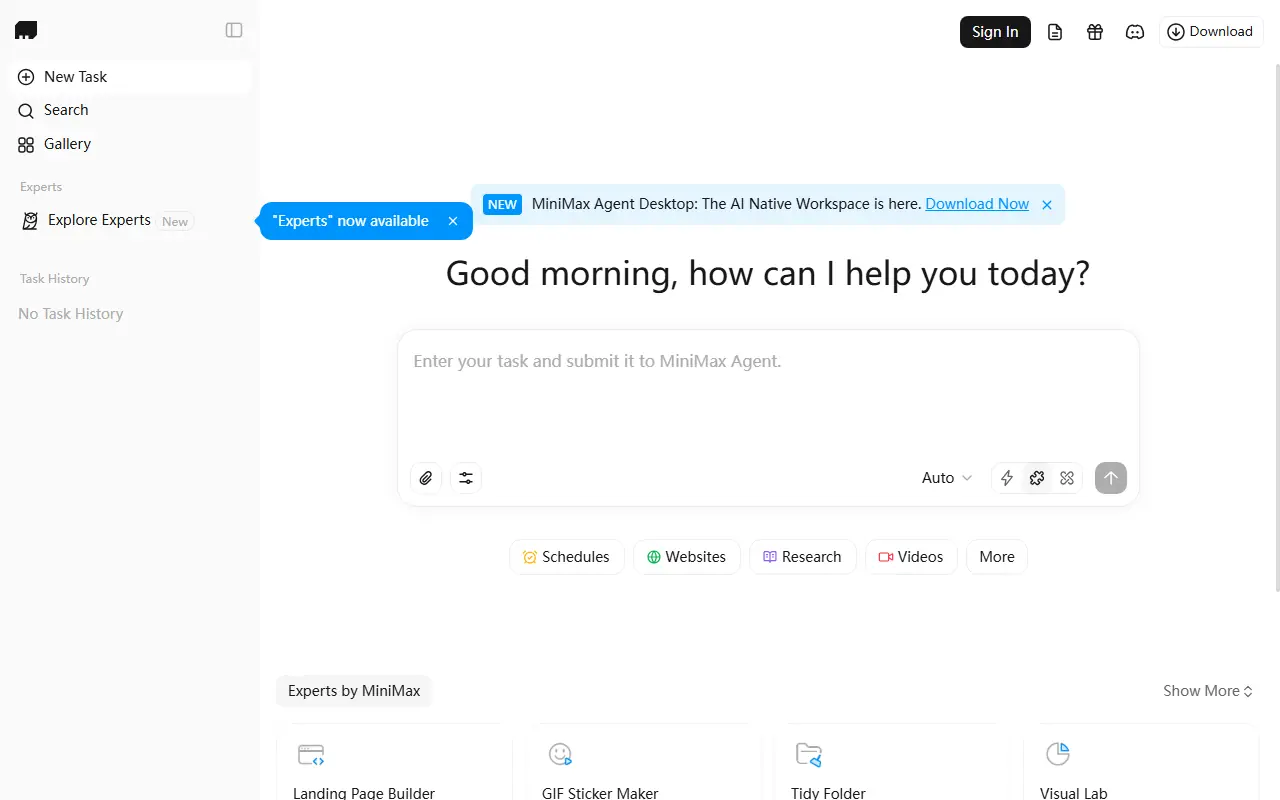Select the Research category chip
Image resolution: width=1280 pixels, height=800 pixels.
pyautogui.click(x=803, y=557)
